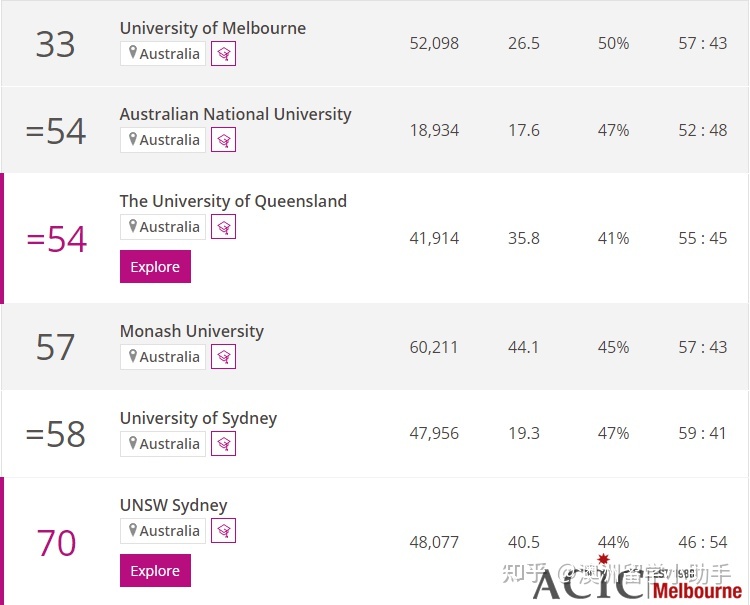Select Australia tag under UNSW Sydney
750x605 pixels.
[163, 531]
